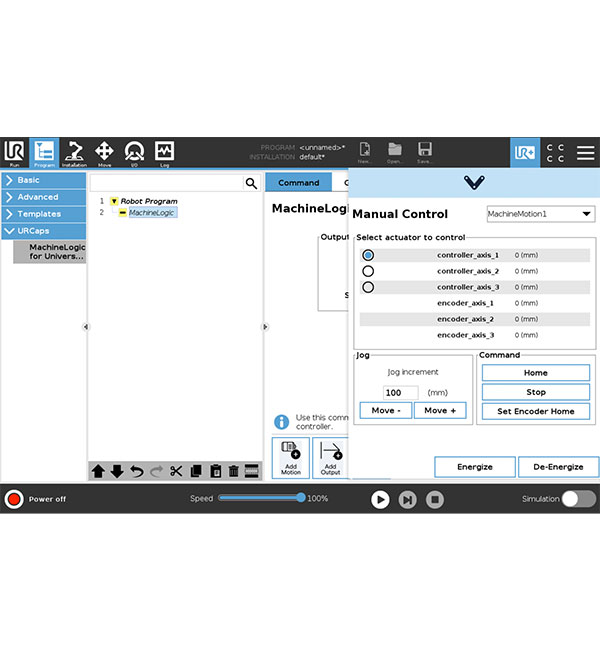
Task: Select controller_axis_1 radio button
Action: click(368, 255)
